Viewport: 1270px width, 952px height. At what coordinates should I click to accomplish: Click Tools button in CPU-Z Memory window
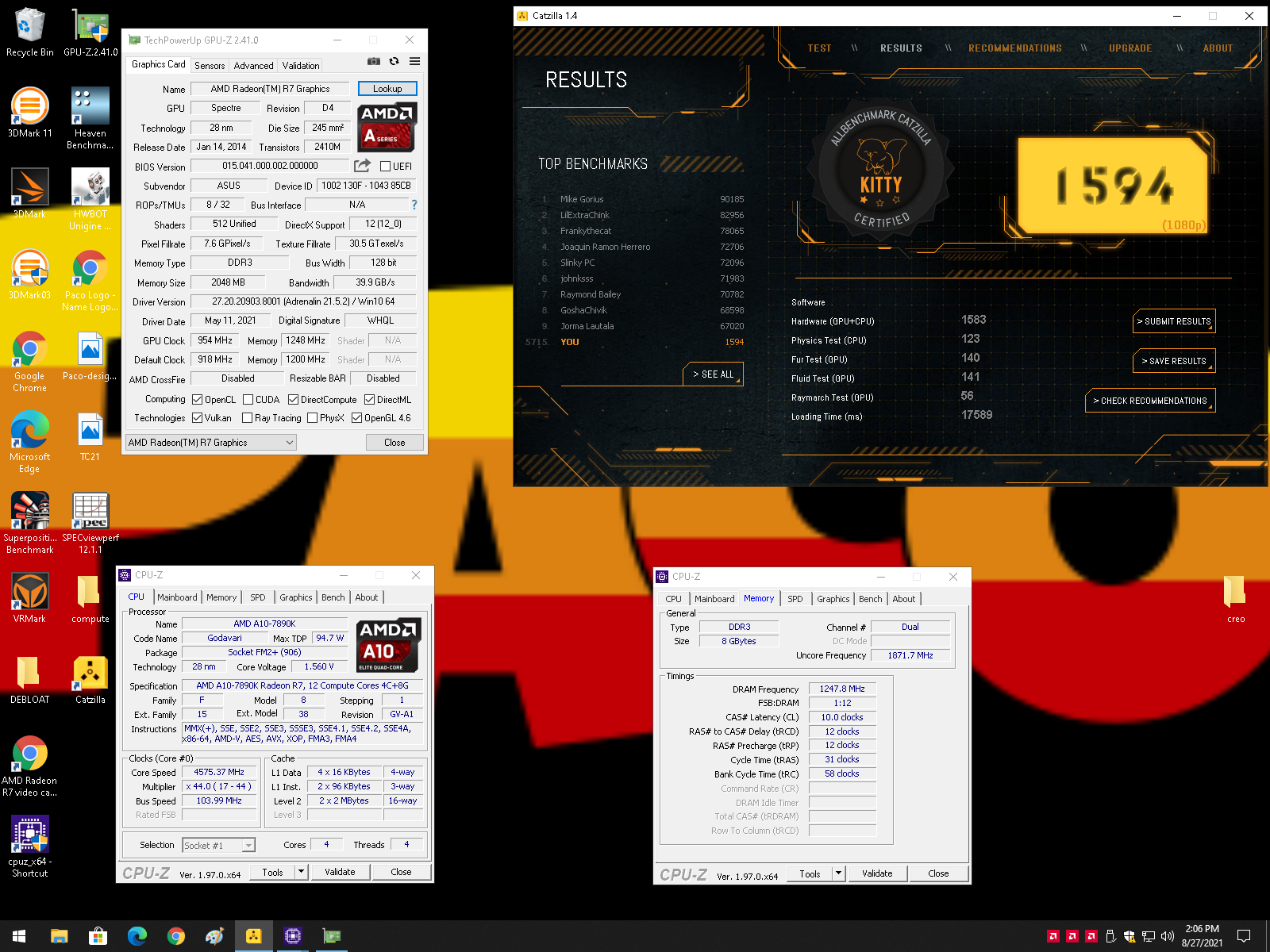(810, 873)
